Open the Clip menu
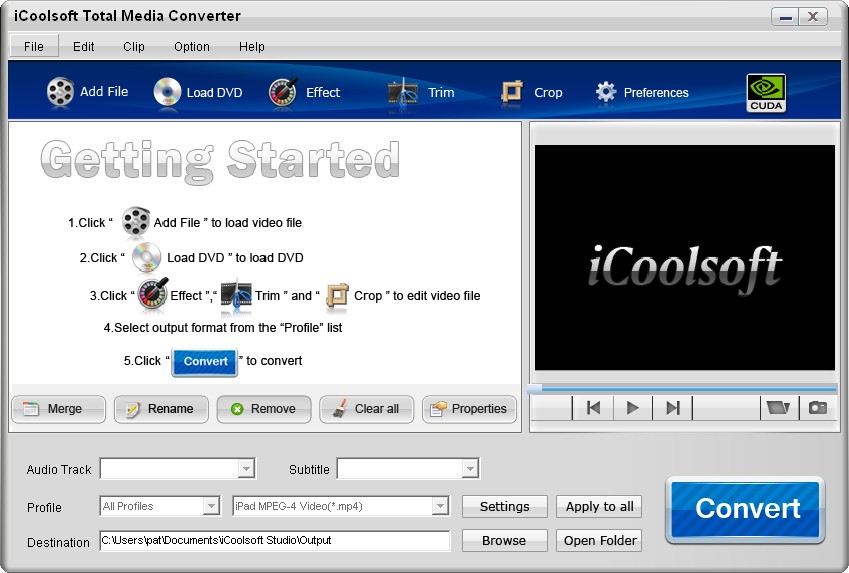 (x=134, y=47)
